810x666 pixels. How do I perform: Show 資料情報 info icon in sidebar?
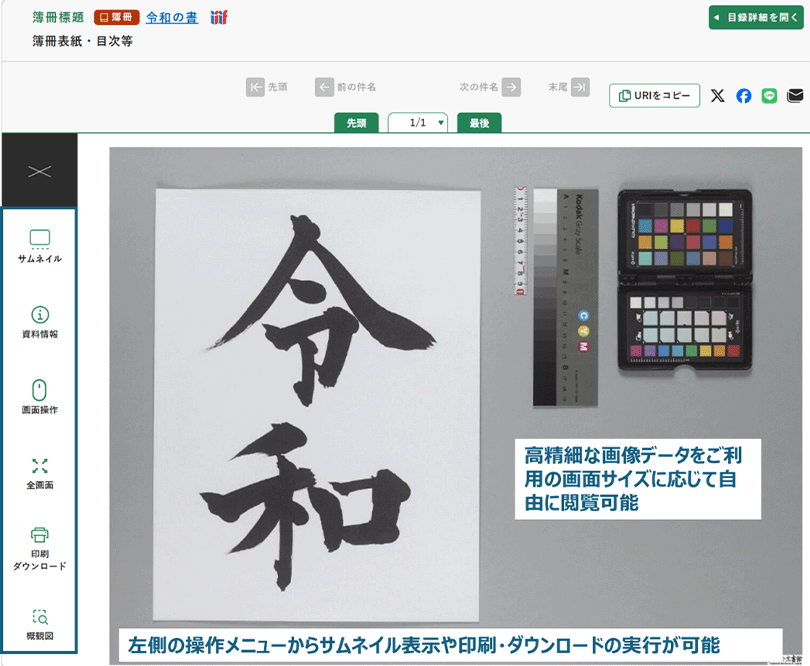40,321
